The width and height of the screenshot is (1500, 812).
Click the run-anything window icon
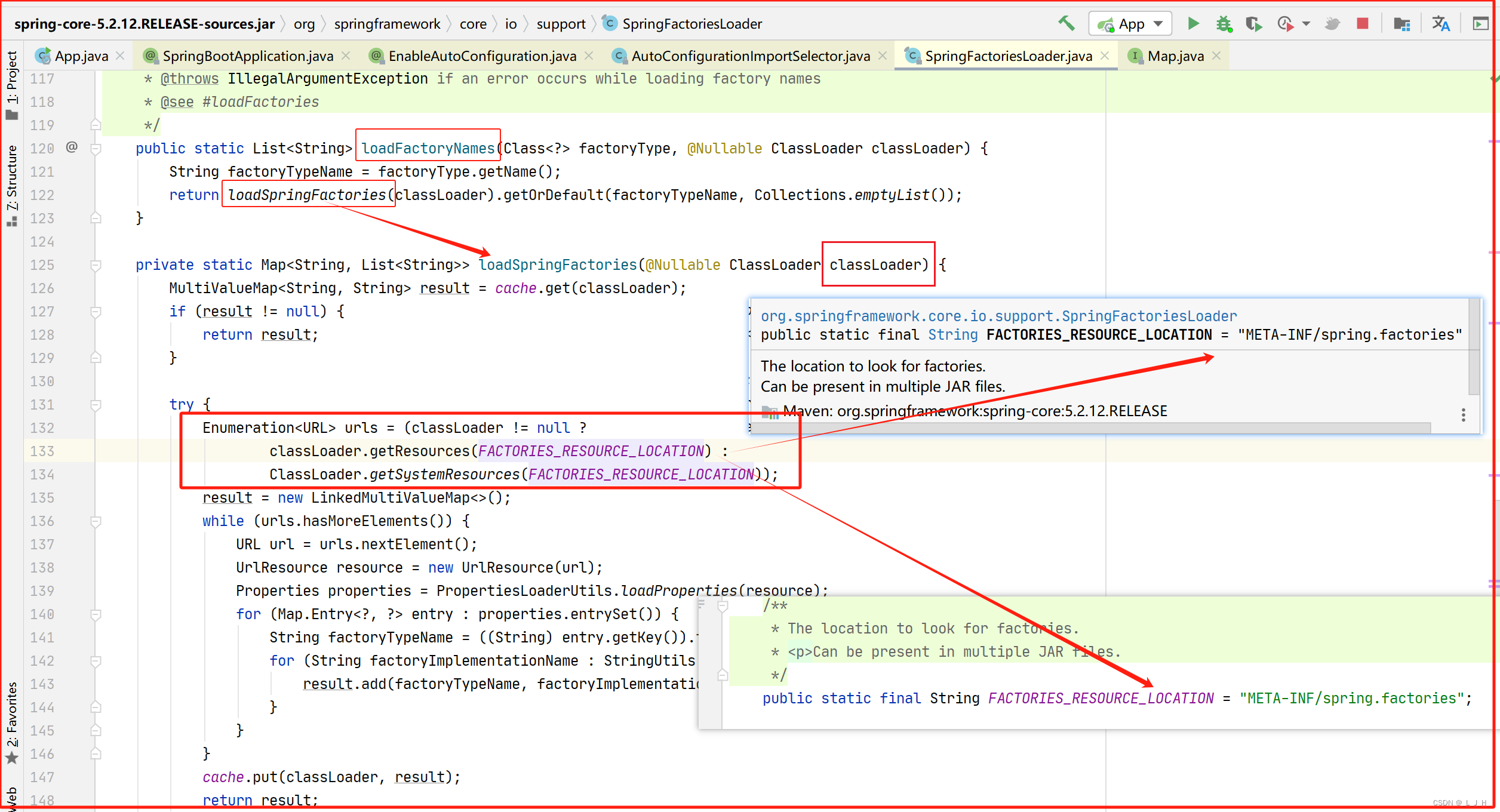click(1480, 24)
